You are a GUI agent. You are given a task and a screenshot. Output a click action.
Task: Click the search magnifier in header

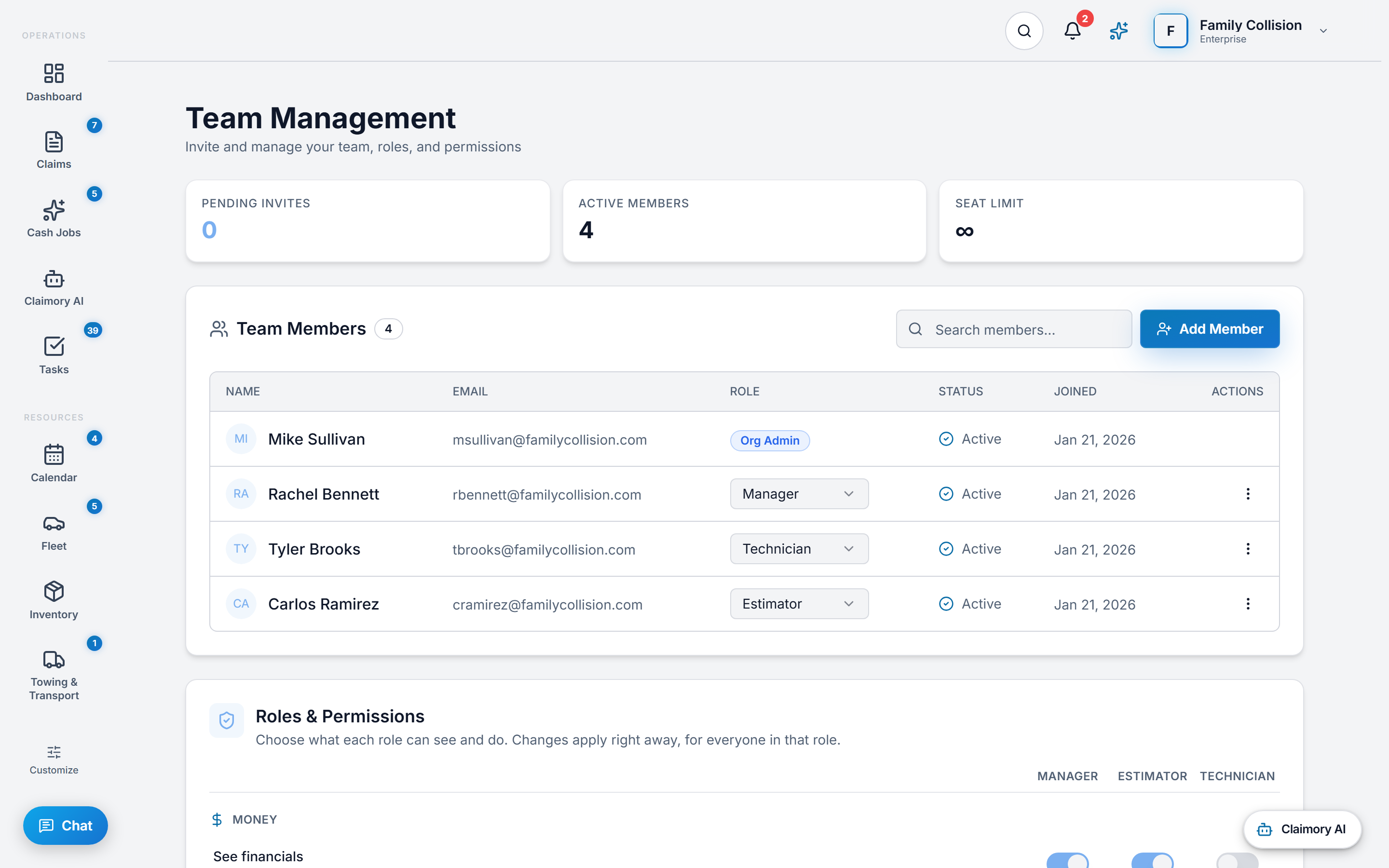1024,31
